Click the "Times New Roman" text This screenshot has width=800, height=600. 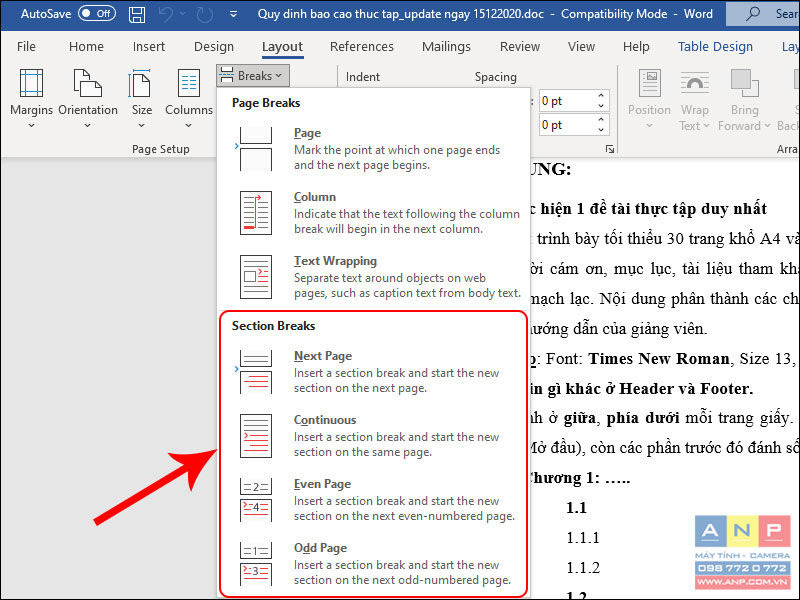coord(659,359)
